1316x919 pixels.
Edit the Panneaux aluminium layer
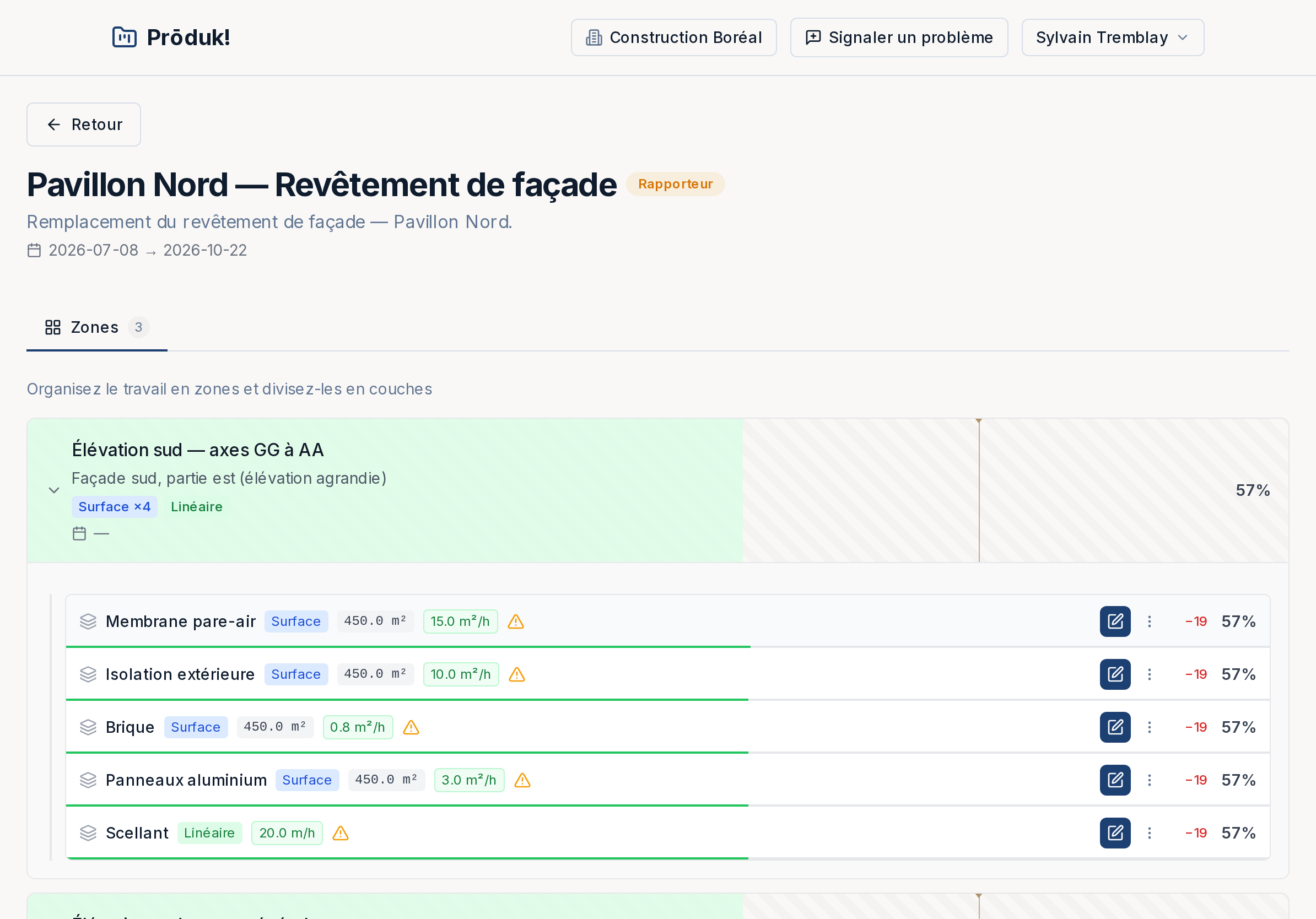point(1115,780)
